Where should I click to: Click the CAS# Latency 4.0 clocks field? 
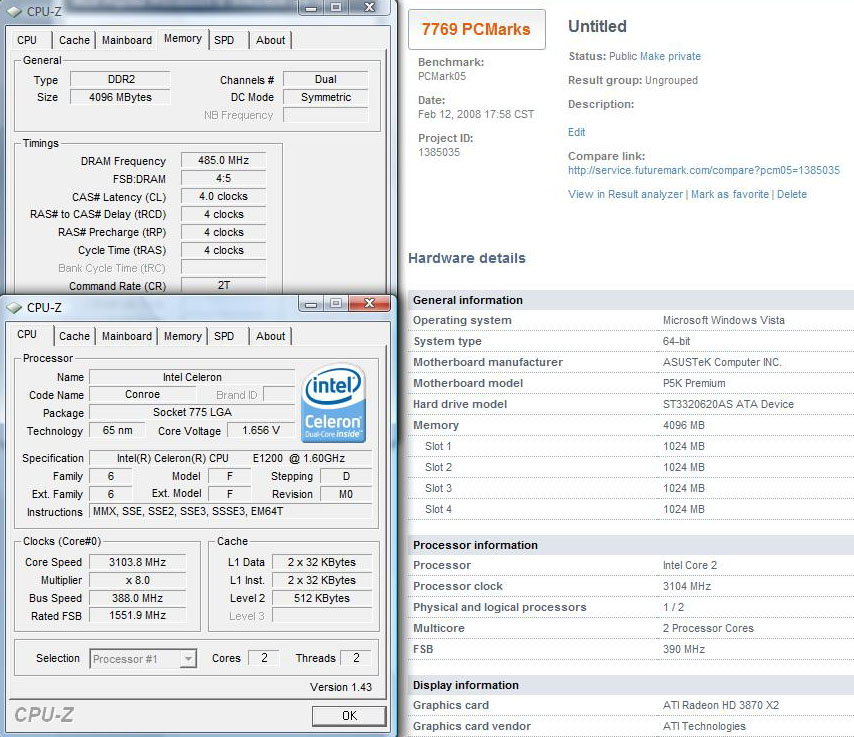[x=223, y=196]
